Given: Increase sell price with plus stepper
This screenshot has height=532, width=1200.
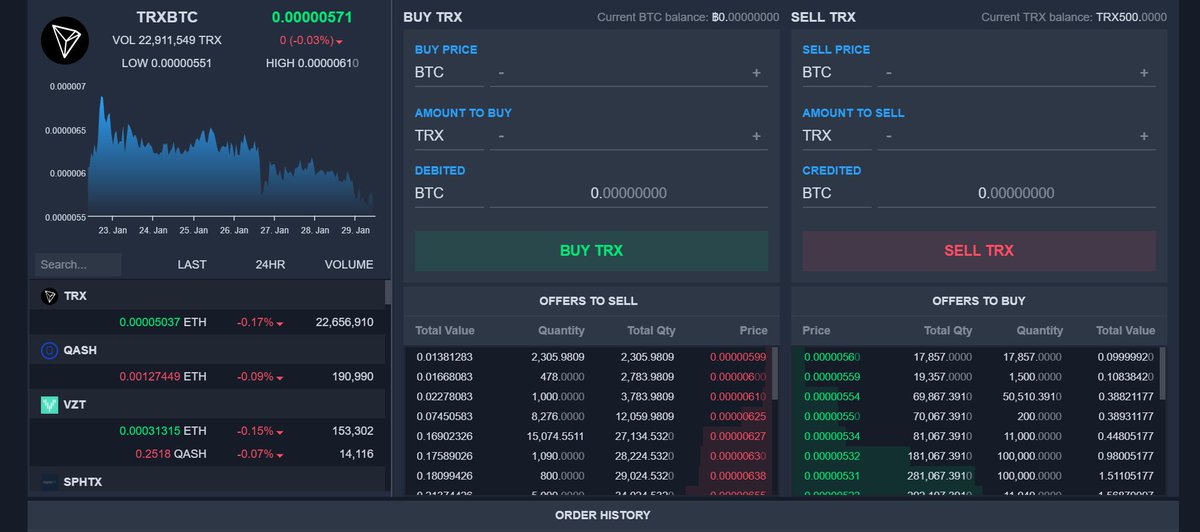Looking at the screenshot, I should (x=1144, y=72).
